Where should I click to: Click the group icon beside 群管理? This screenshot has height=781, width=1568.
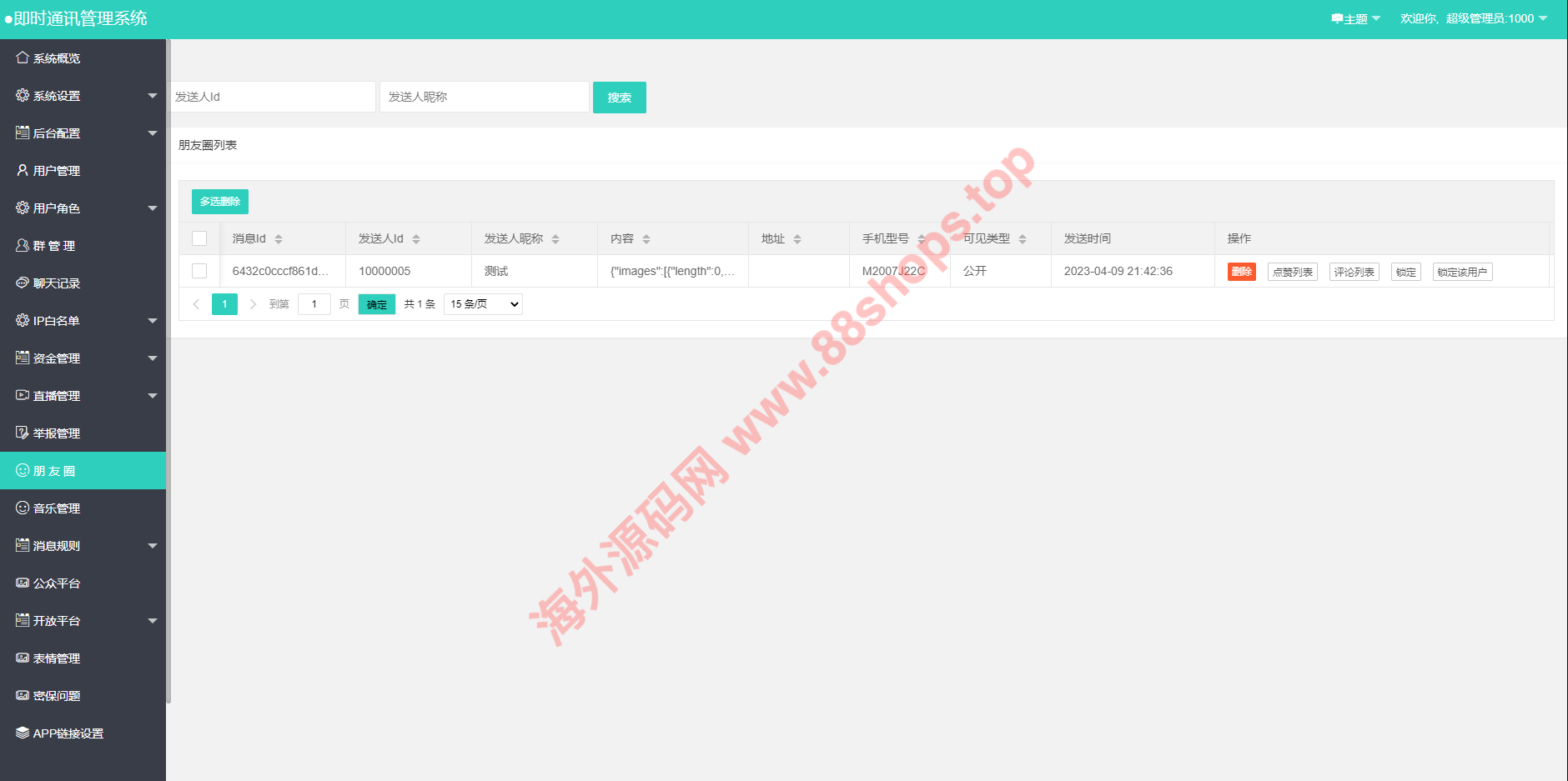tap(23, 245)
